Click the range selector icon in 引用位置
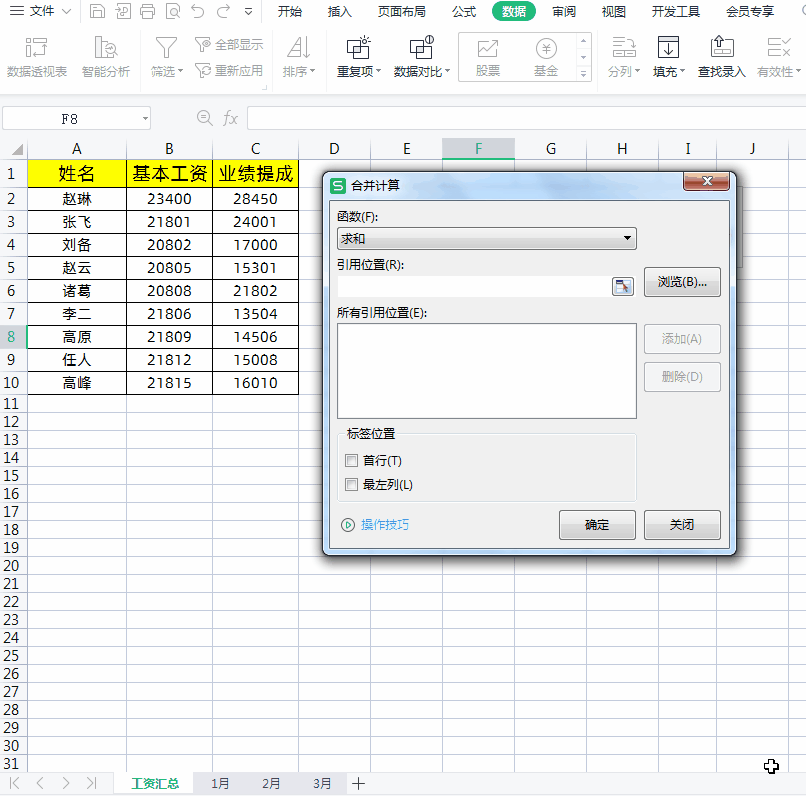 tap(622, 286)
